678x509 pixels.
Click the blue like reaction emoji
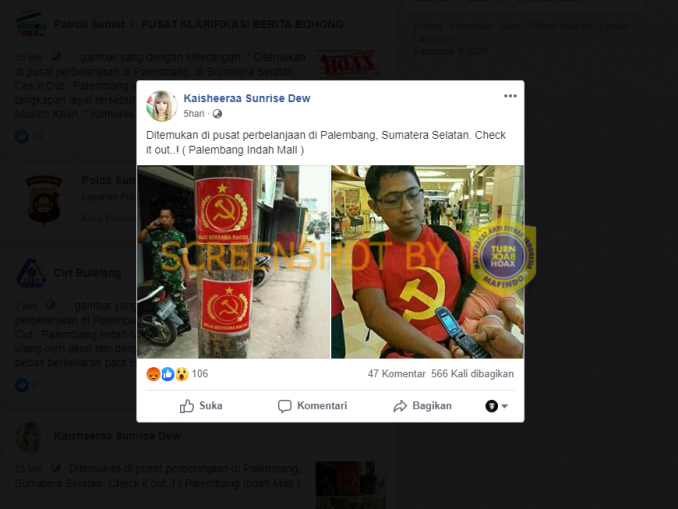pyautogui.click(x=168, y=374)
